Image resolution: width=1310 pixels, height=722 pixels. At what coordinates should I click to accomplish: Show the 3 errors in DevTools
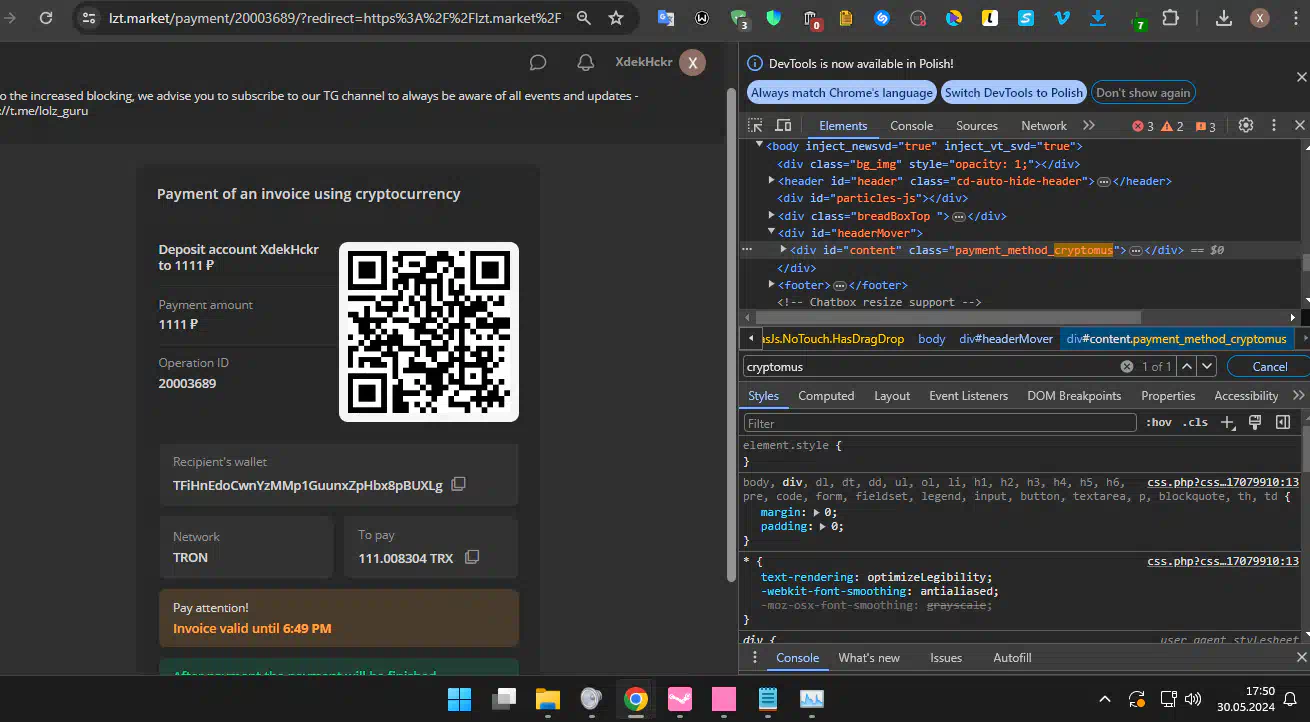(x=1143, y=126)
